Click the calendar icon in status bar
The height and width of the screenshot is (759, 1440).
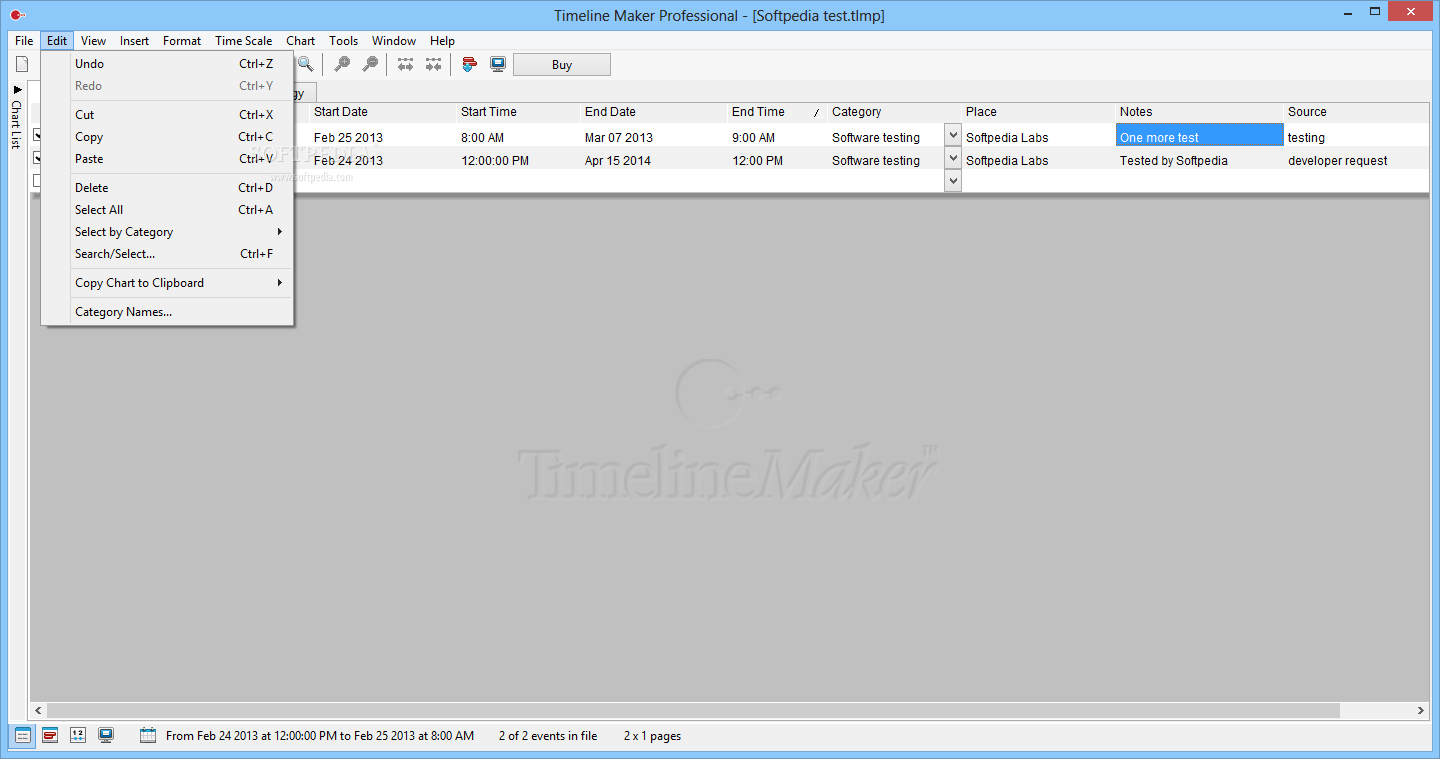pyautogui.click(x=148, y=736)
